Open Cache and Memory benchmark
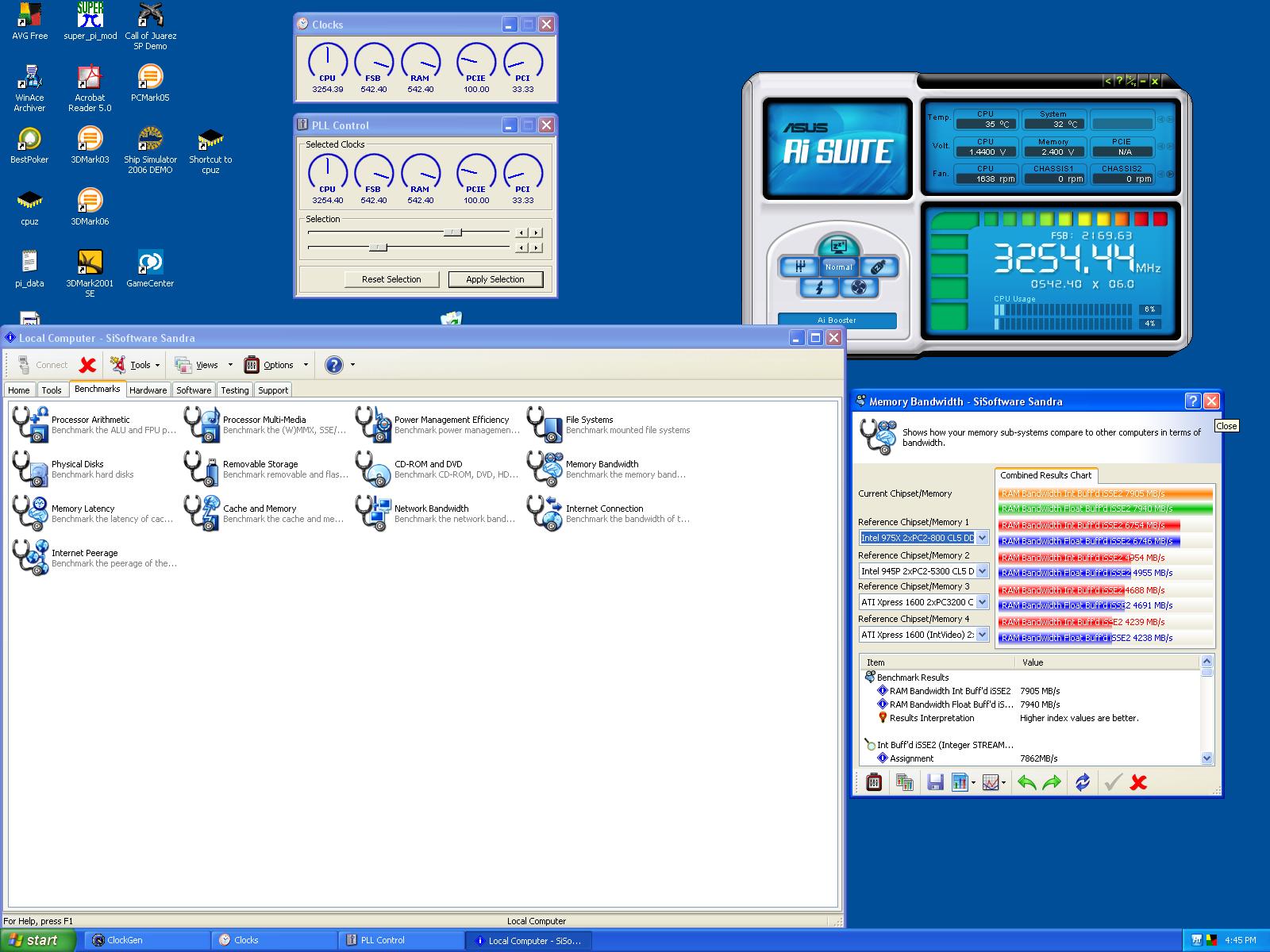 point(265,513)
